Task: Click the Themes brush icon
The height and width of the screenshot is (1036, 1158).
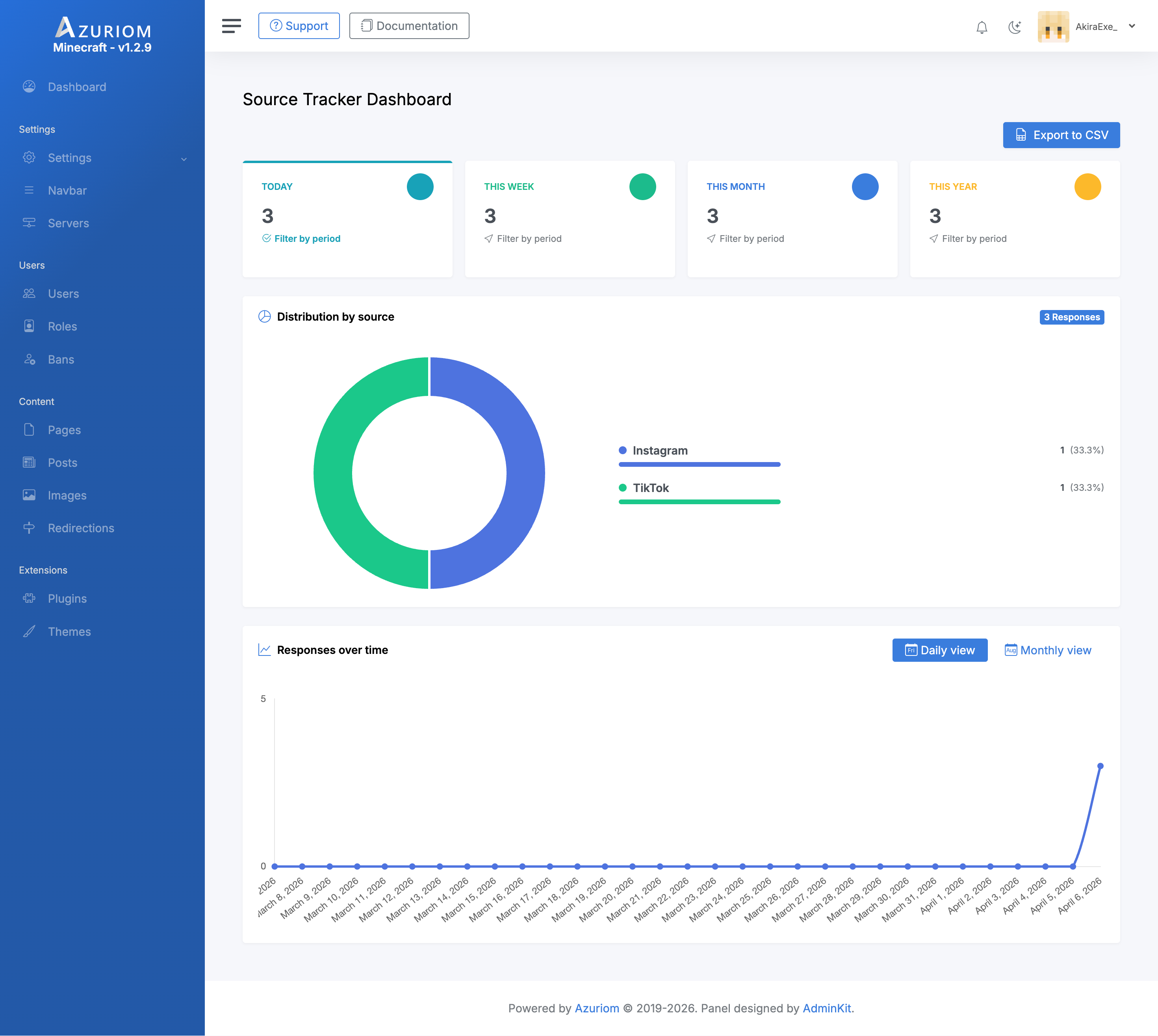Action: pos(29,631)
